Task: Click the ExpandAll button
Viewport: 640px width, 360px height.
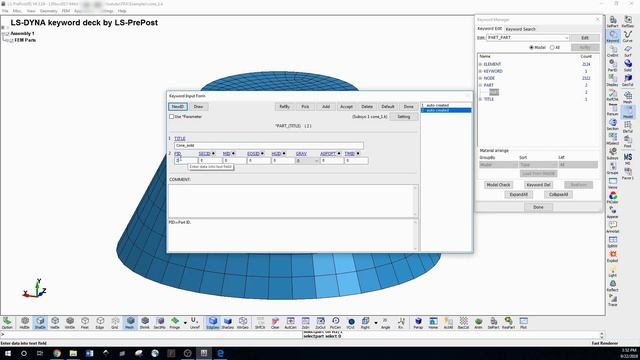Action: click(518, 195)
